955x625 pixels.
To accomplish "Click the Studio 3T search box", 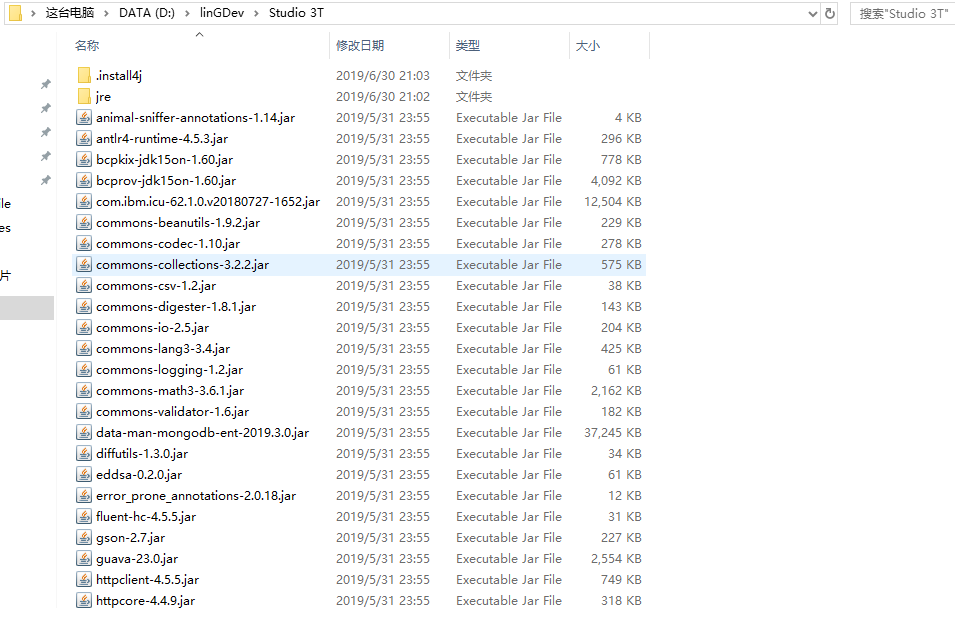I will [903, 13].
